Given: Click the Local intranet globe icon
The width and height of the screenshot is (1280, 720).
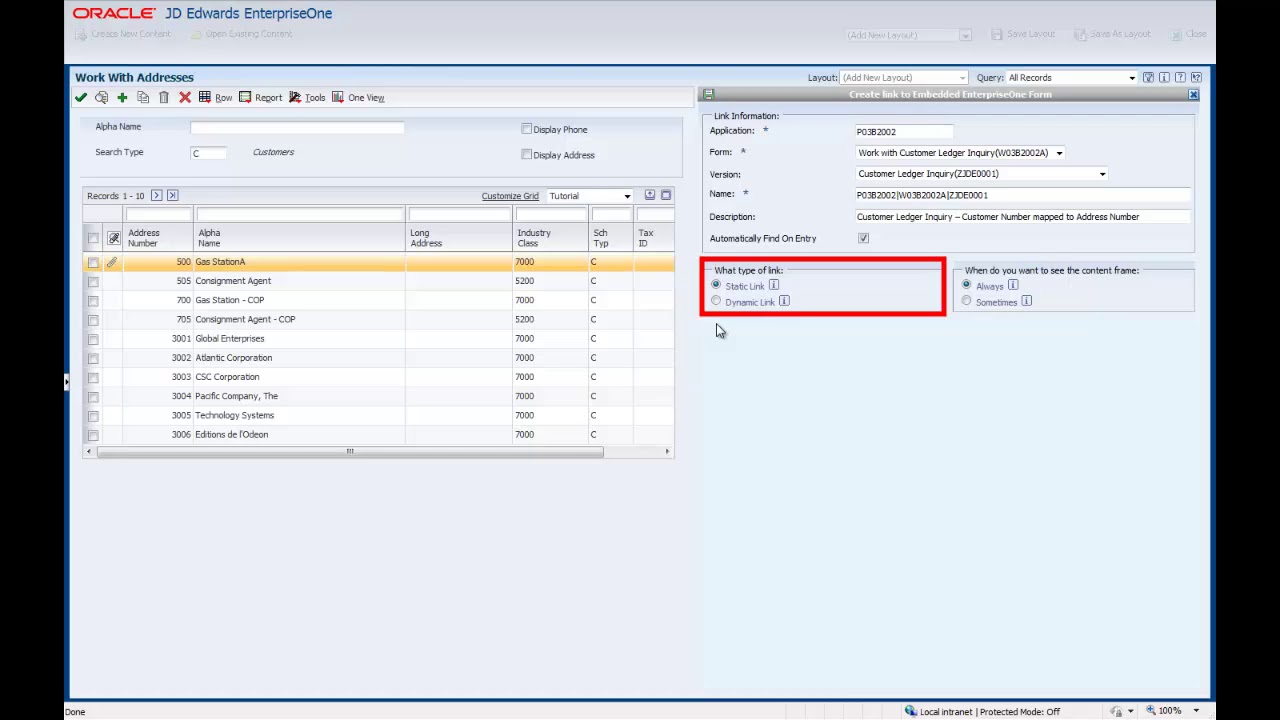Looking at the screenshot, I should [910, 711].
